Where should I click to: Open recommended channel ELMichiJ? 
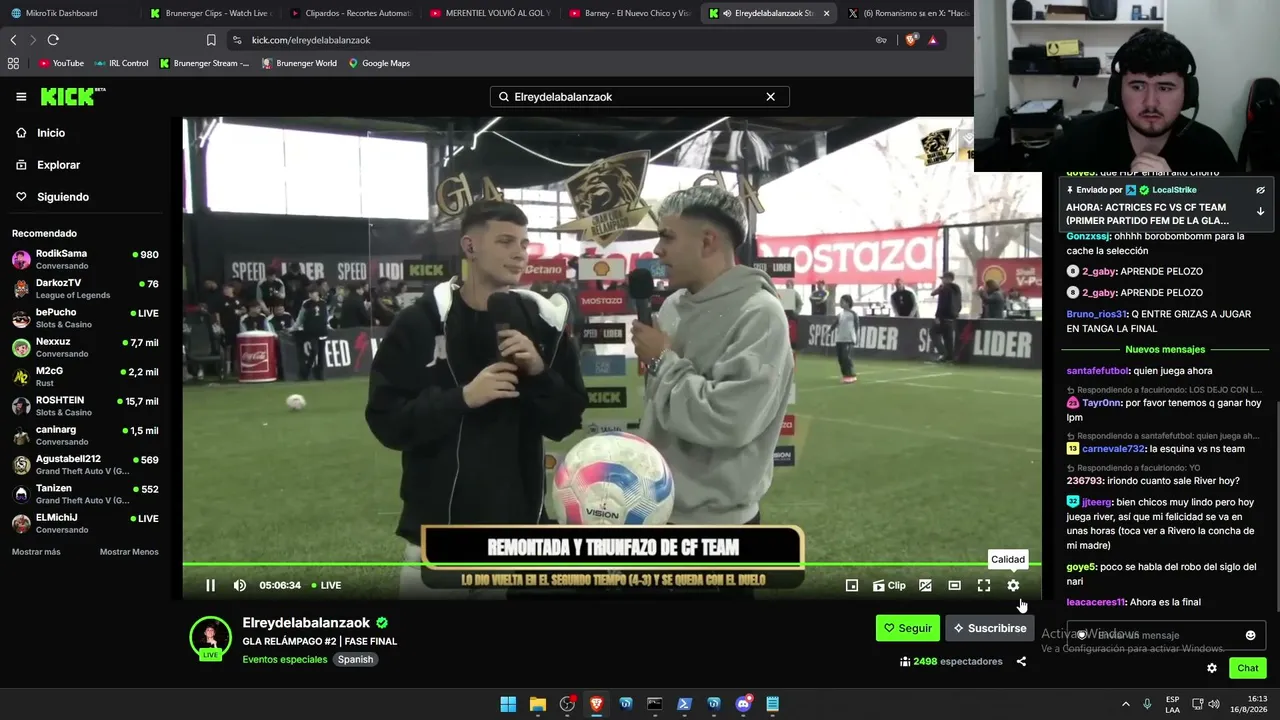[x=85, y=523]
